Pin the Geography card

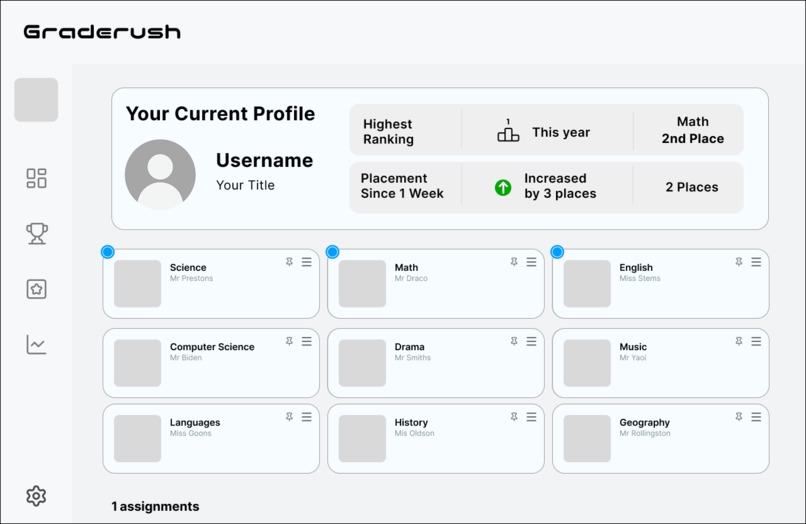coord(739,417)
